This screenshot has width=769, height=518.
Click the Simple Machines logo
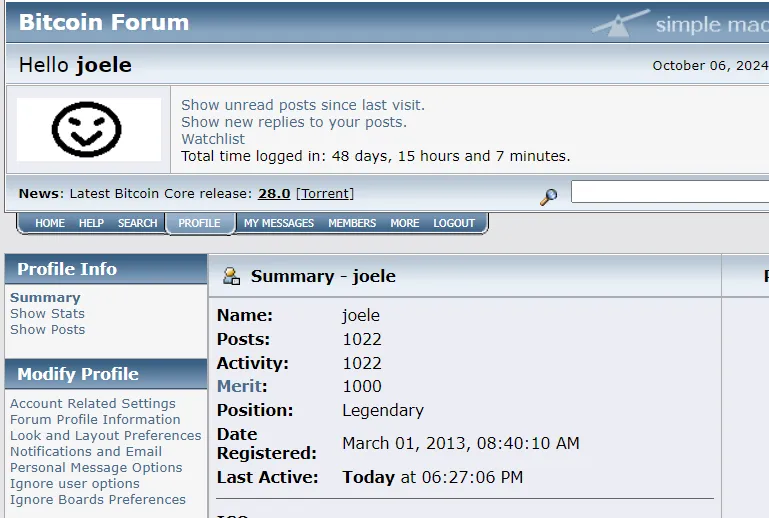point(680,24)
